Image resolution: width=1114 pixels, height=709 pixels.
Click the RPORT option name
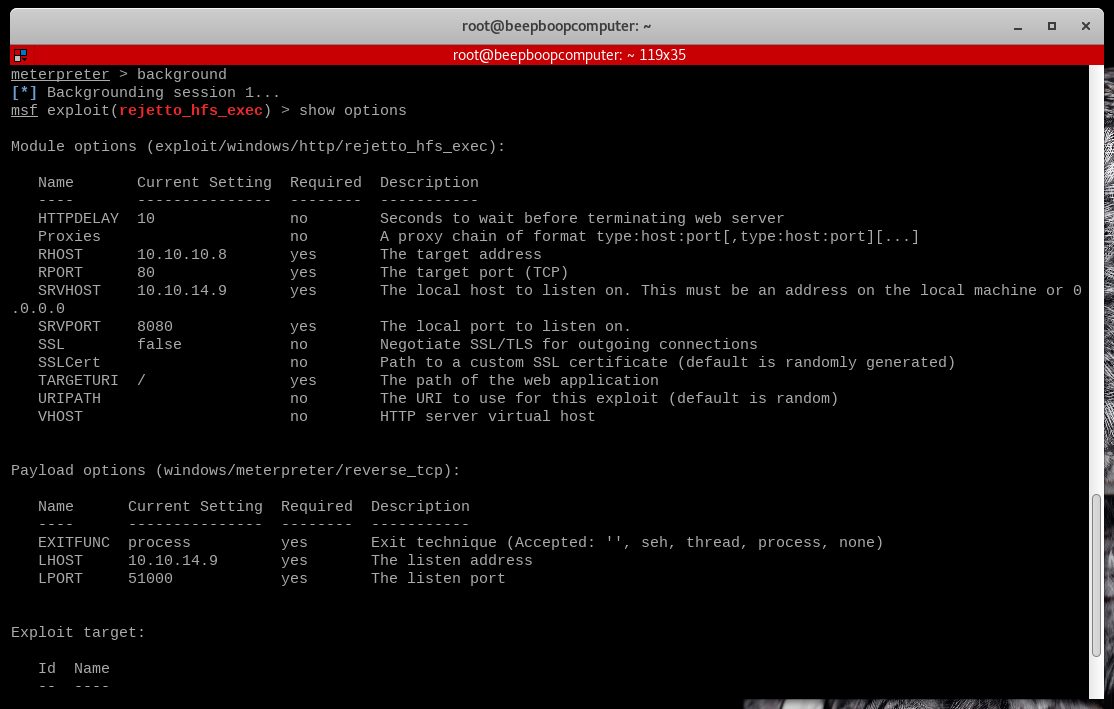coord(60,272)
